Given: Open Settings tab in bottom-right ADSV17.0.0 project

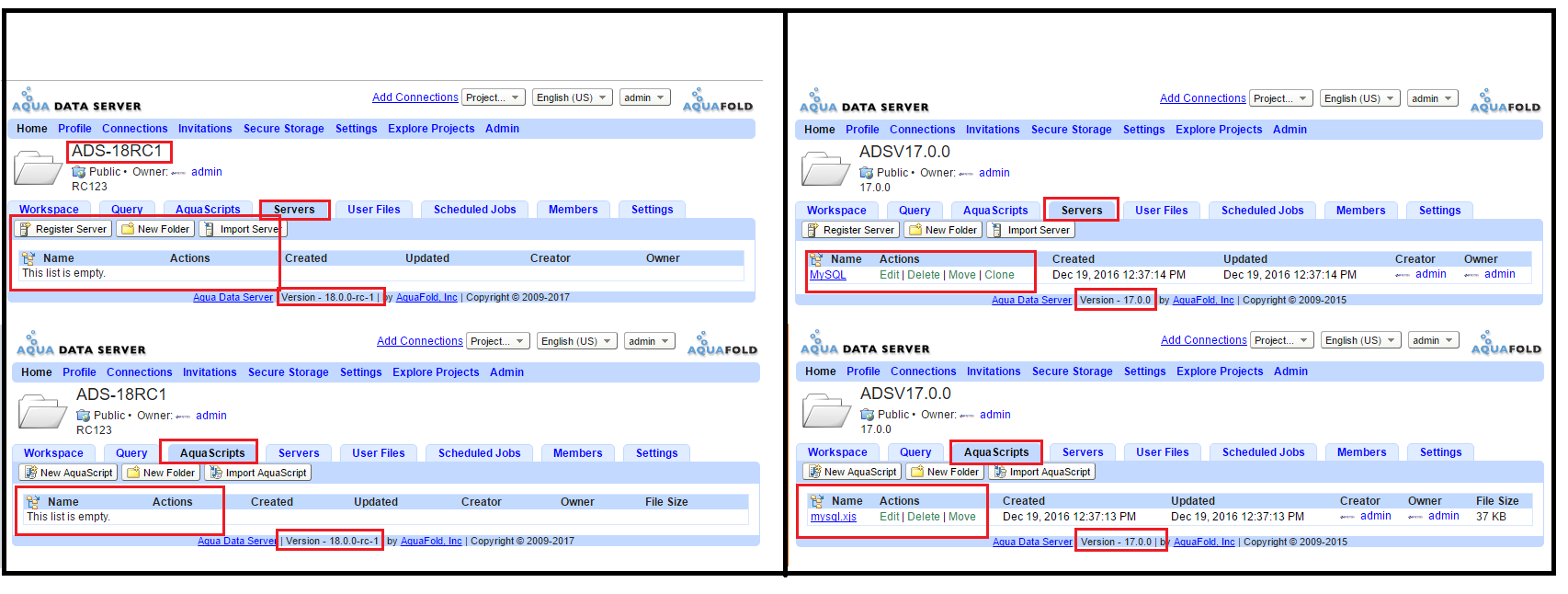Looking at the screenshot, I should click(1441, 452).
